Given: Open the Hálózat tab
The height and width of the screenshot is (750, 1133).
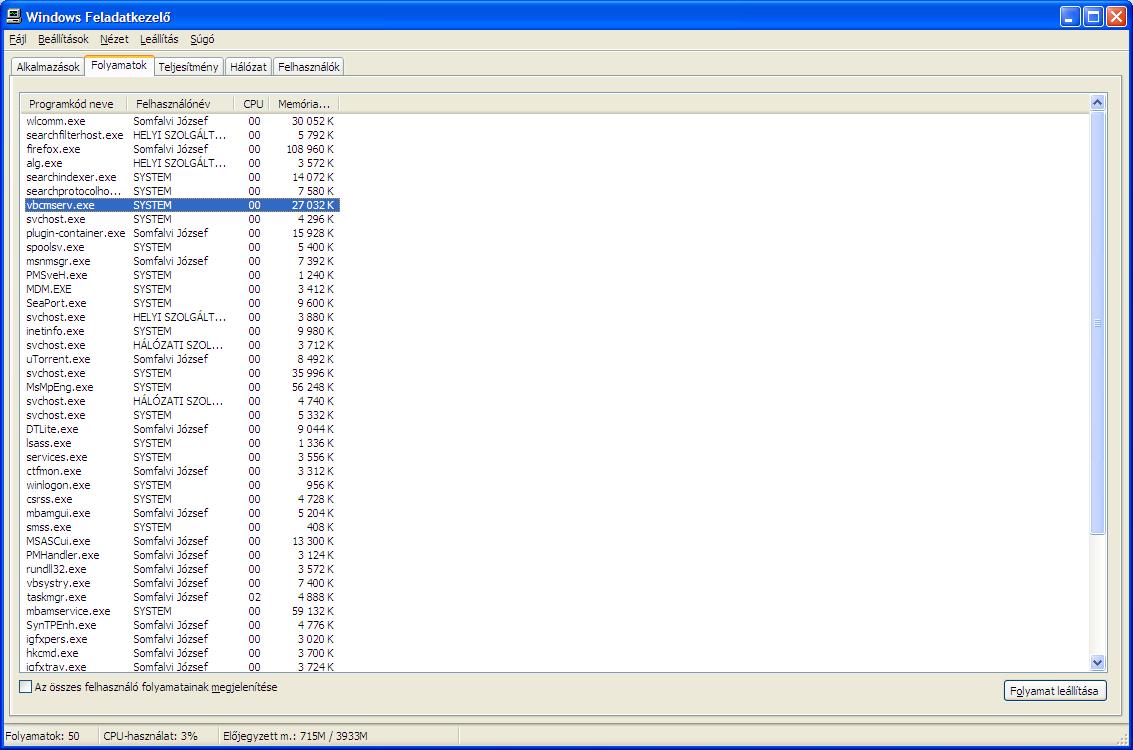Looking at the screenshot, I should [x=248, y=66].
